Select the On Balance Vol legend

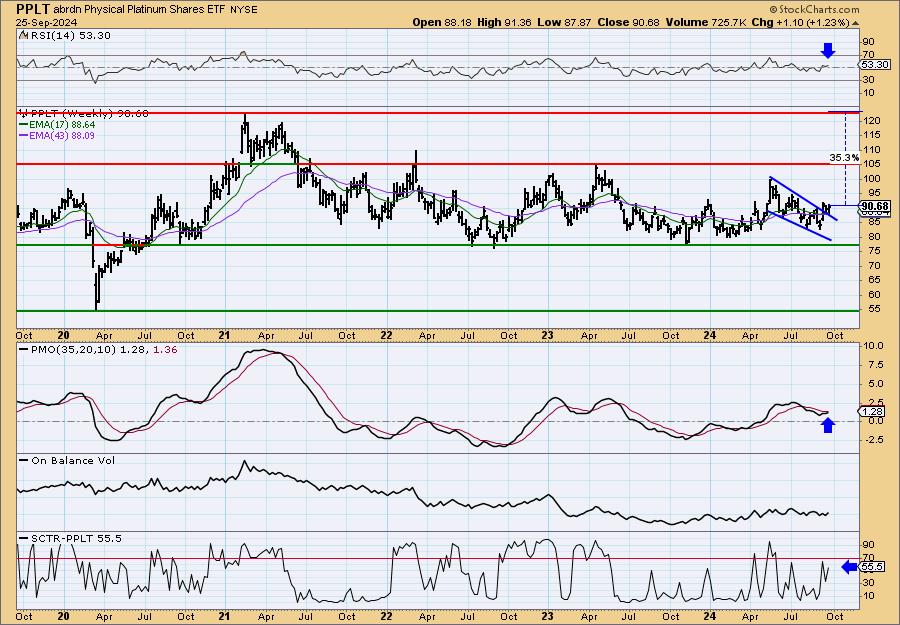pos(67,460)
